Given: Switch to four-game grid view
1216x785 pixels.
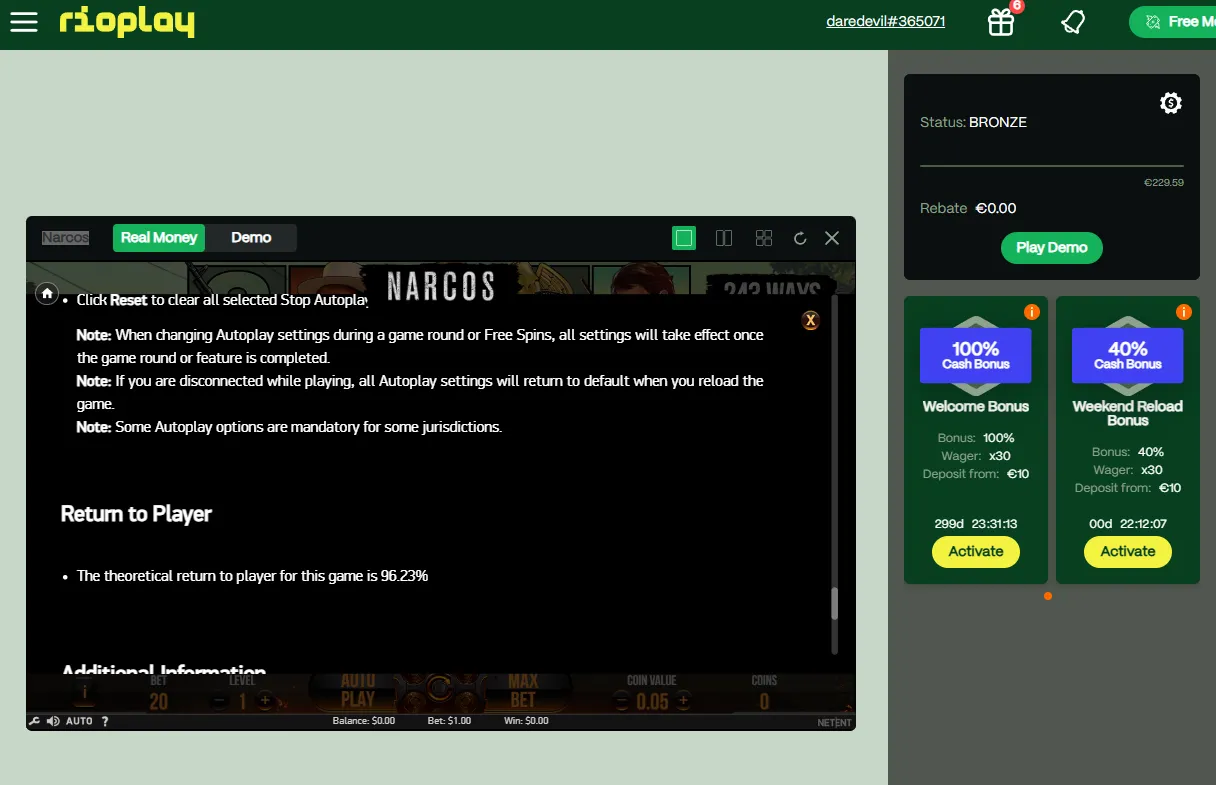Looking at the screenshot, I should coord(764,238).
